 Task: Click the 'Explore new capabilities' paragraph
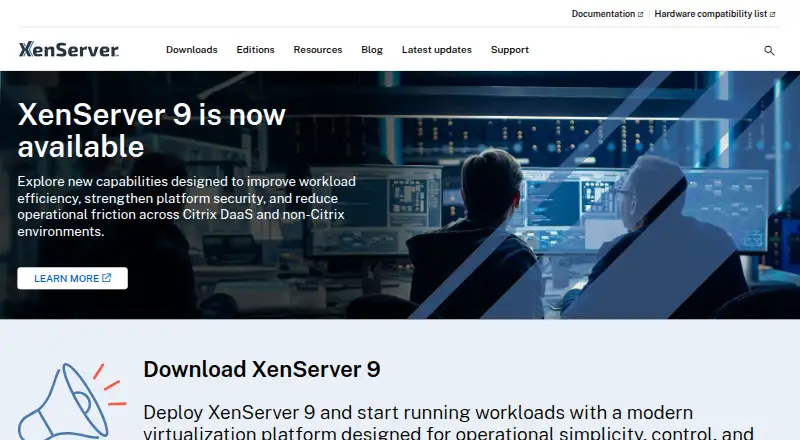pos(187,206)
